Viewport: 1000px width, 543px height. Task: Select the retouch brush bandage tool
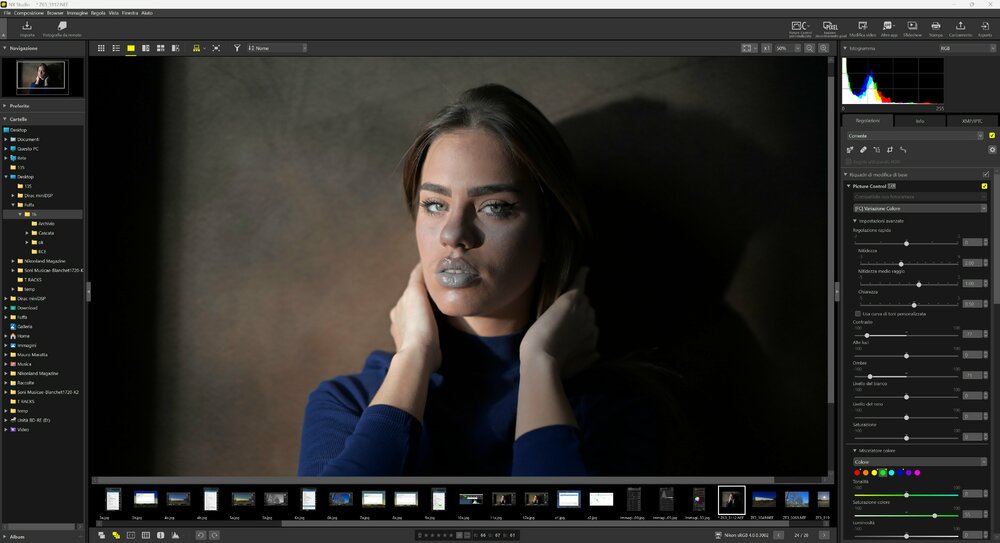coord(863,150)
